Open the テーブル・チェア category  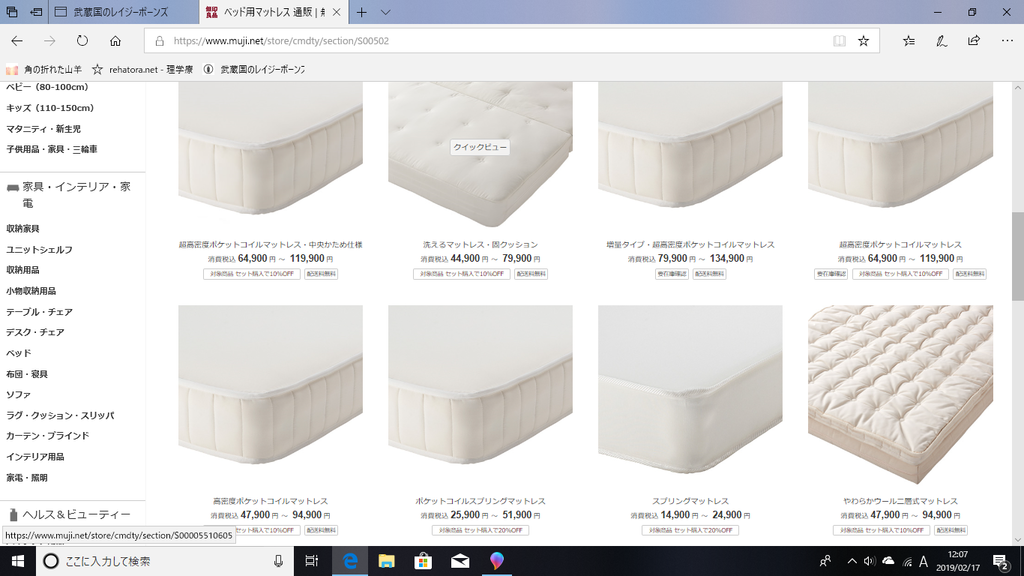pos(39,312)
